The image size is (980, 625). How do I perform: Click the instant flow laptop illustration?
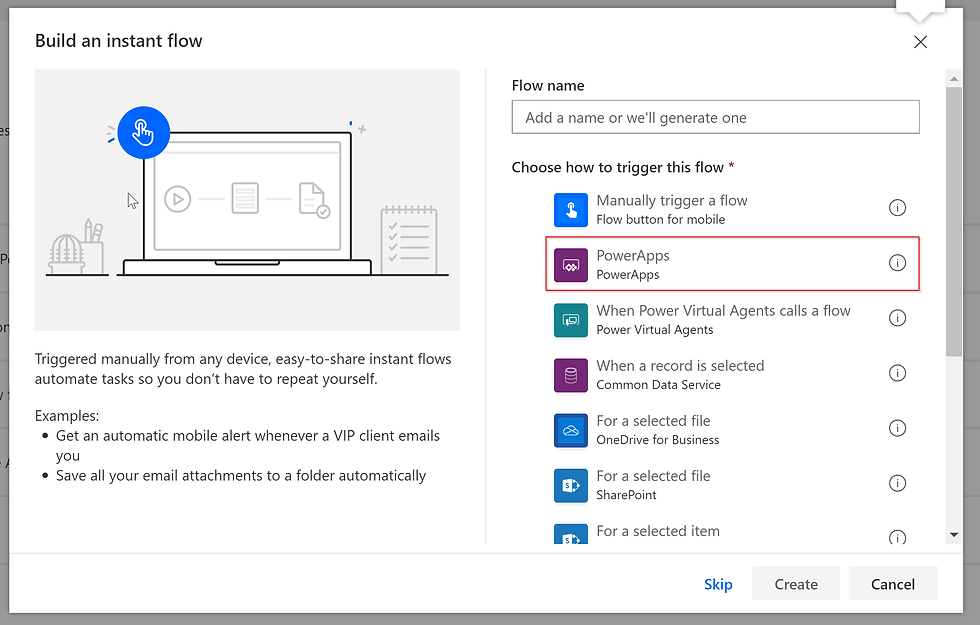[x=247, y=200]
